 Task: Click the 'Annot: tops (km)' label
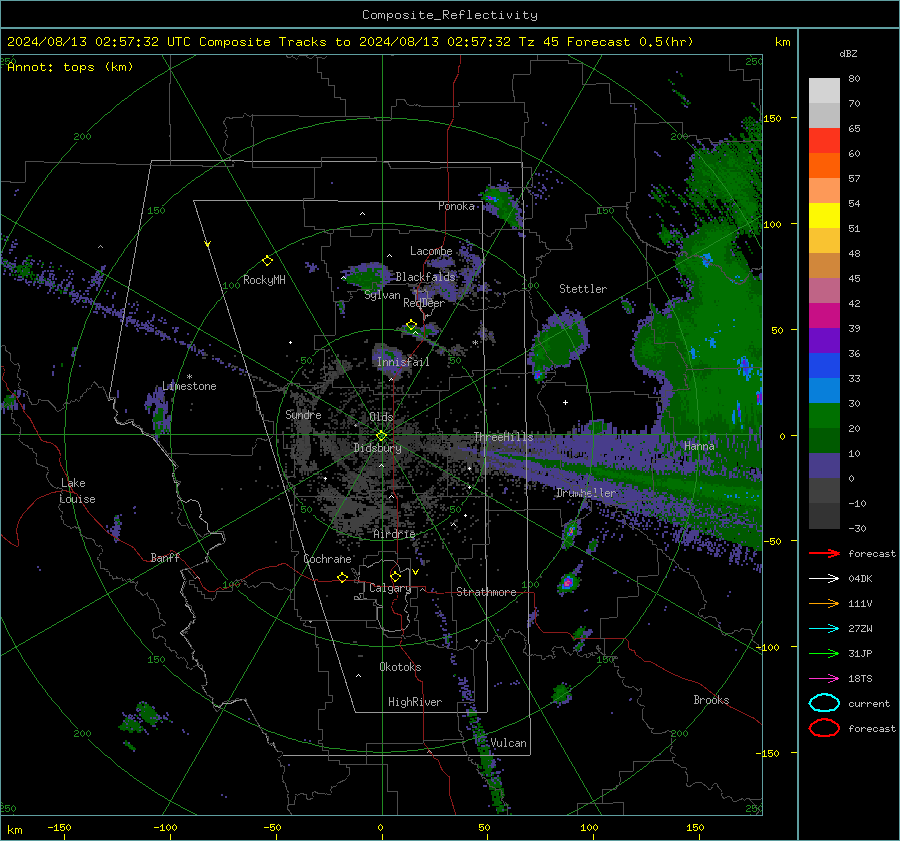coord(70,67)
